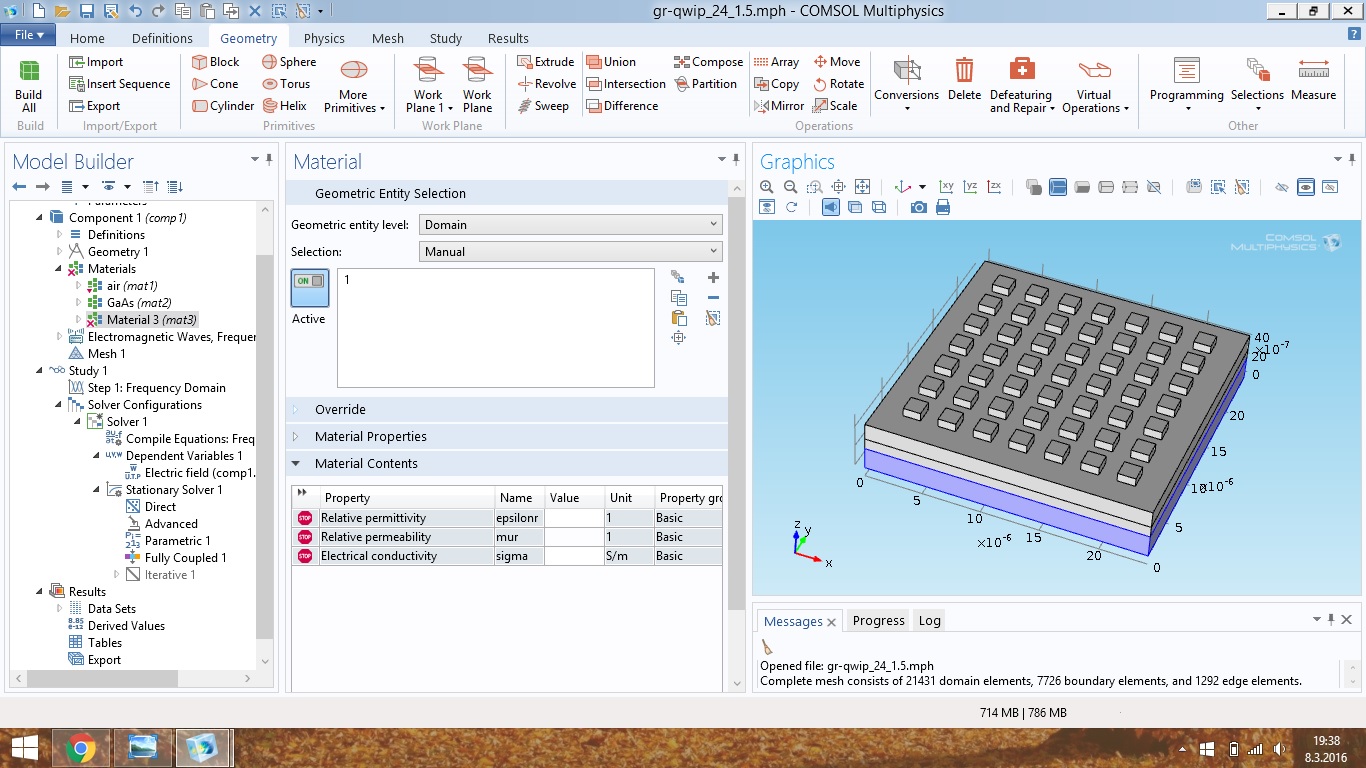Add to selection with plus button
Viewport: 1366px width, 768px height.
[713, 278]
